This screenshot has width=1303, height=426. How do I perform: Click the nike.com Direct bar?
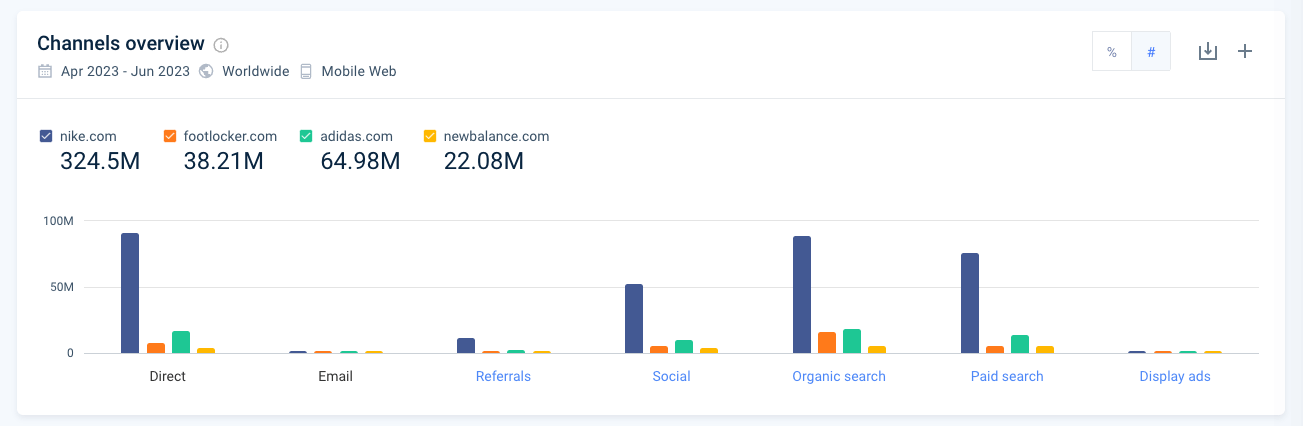130,293
